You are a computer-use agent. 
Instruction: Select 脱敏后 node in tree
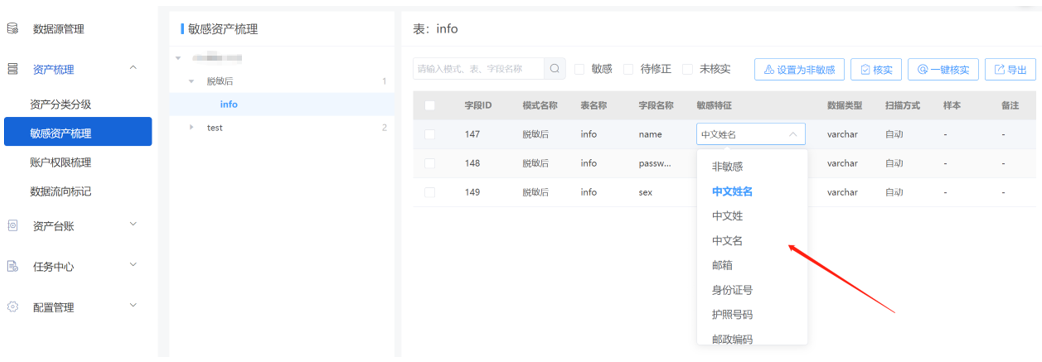[x=220, y=82]
